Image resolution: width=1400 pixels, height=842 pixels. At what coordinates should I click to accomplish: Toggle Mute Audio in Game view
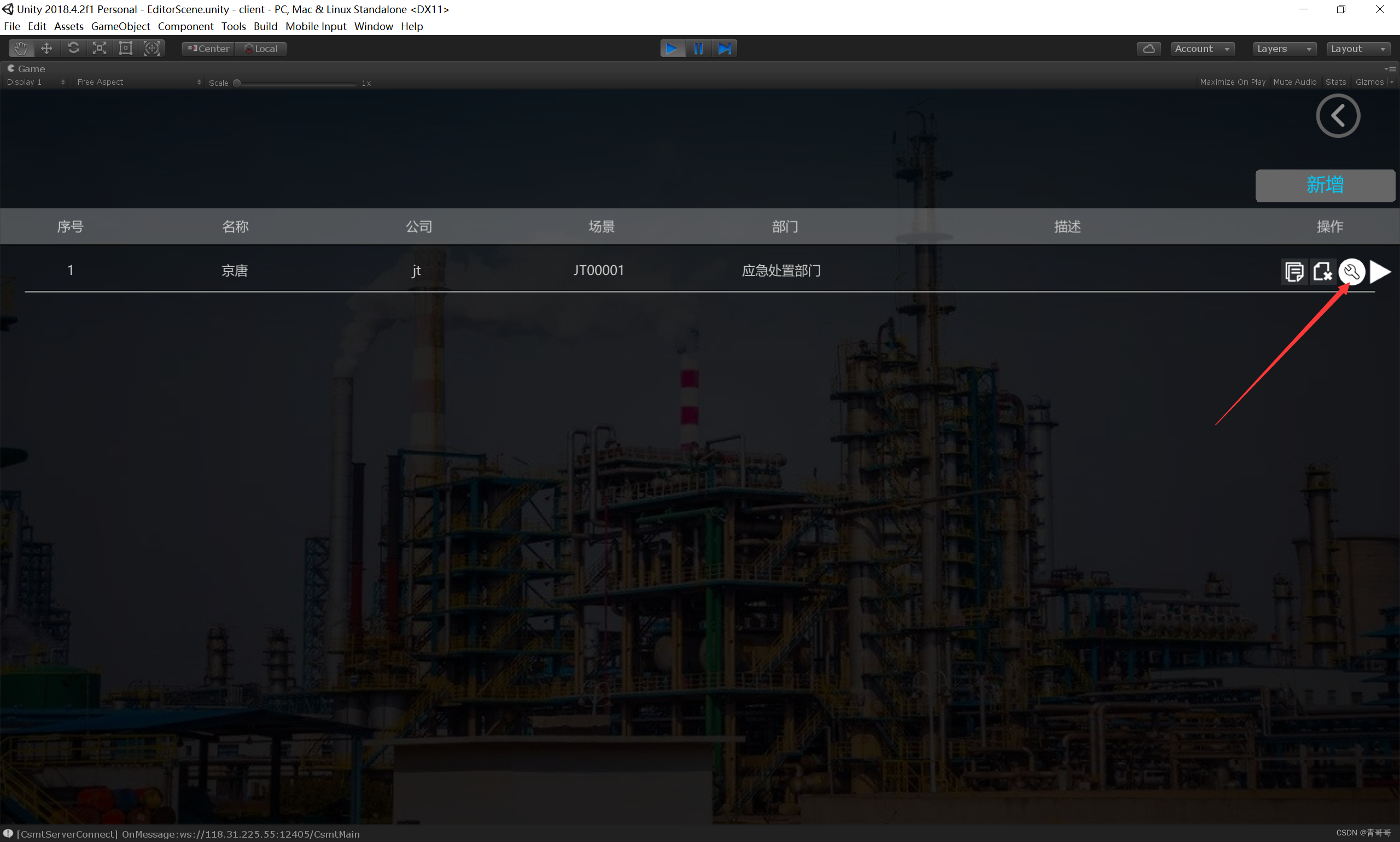tap(1294, 82)
